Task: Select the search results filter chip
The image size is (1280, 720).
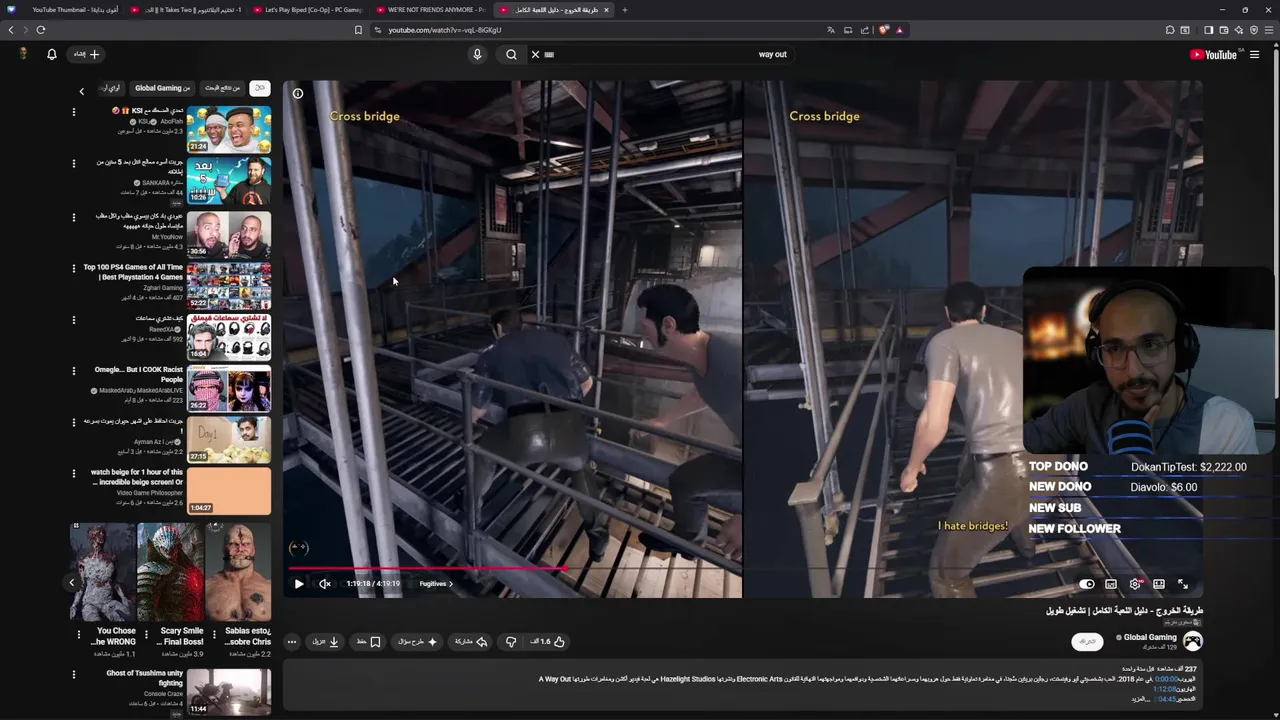Action: (223, 88)
